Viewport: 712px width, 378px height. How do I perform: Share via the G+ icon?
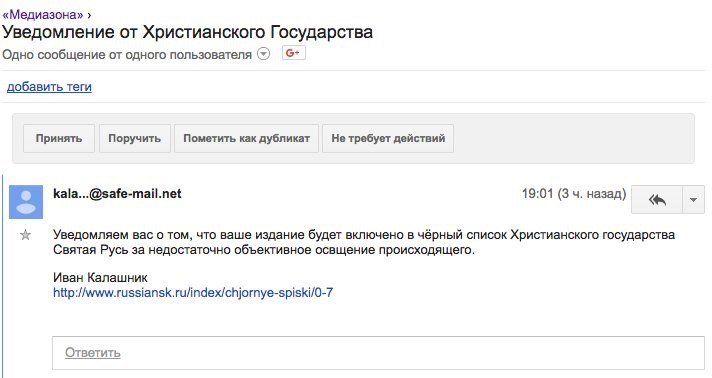(x=293, y=53)
